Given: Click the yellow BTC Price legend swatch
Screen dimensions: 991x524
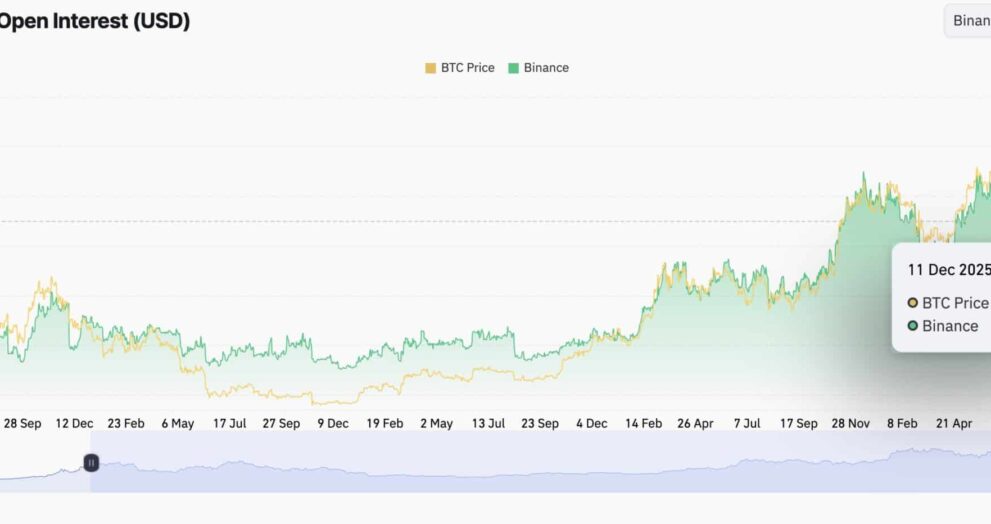Looking at the screenshot, I should pos(431,68).
